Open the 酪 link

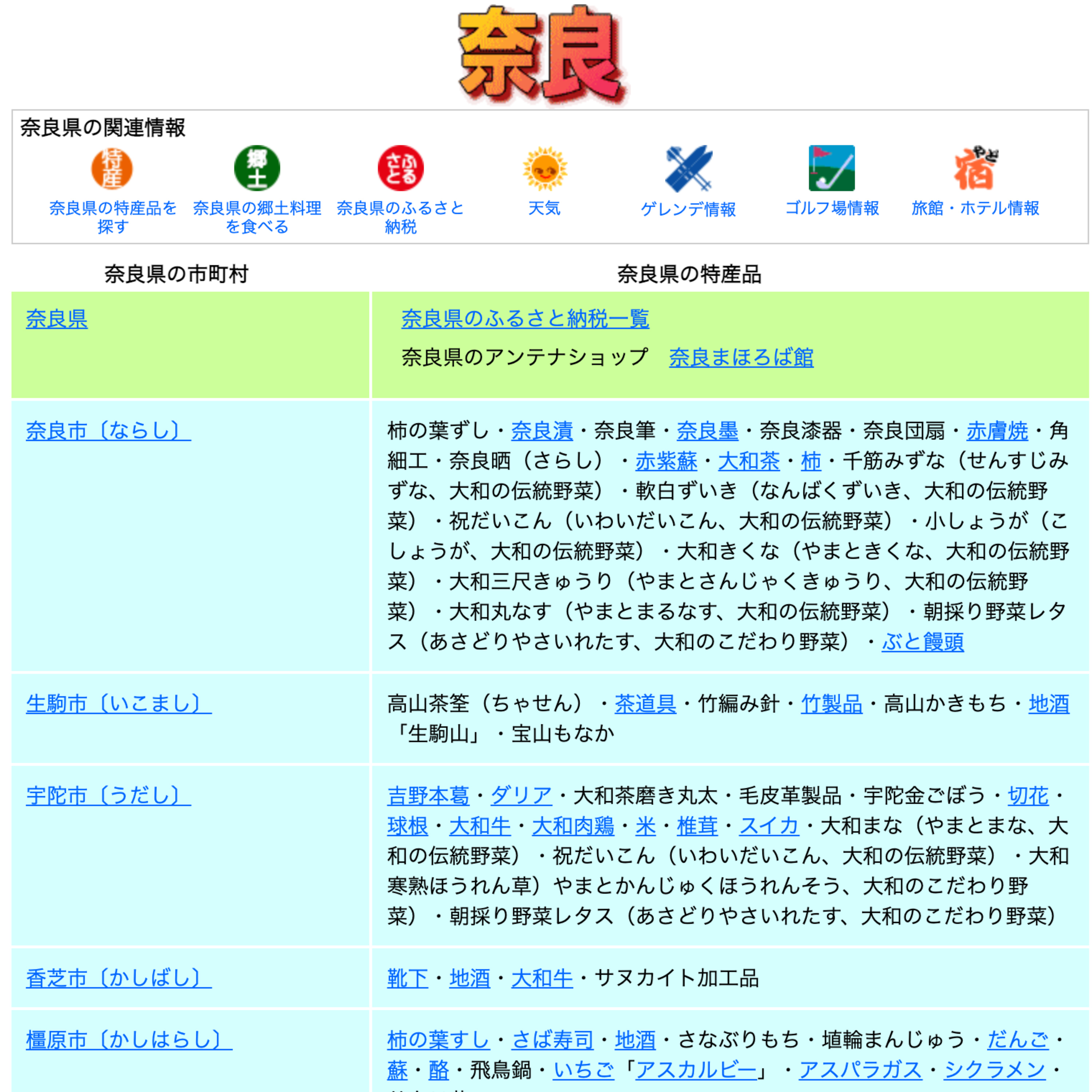tap(439, 1071)
